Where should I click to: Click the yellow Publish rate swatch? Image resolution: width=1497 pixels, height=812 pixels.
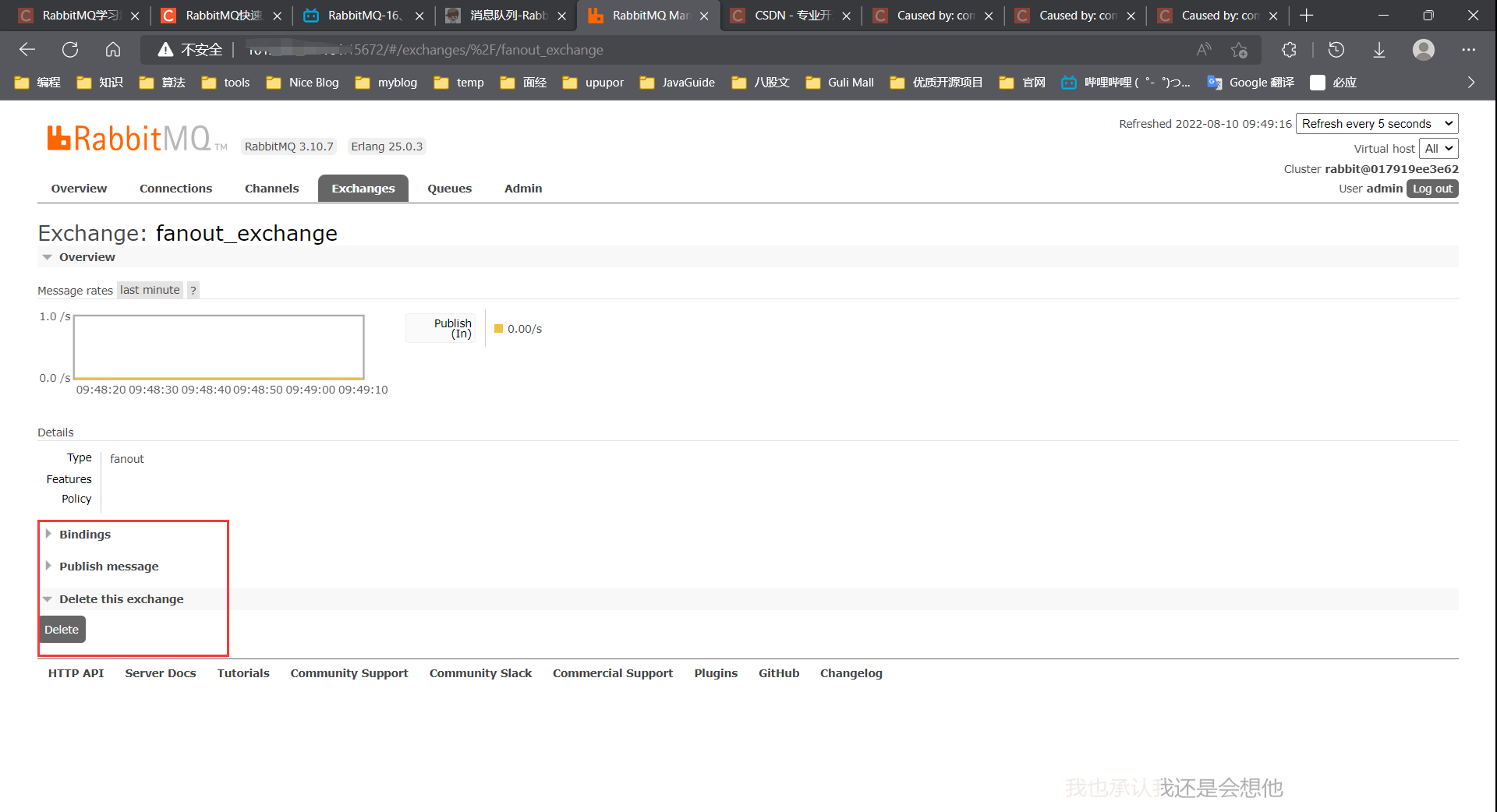coord(498,329)
